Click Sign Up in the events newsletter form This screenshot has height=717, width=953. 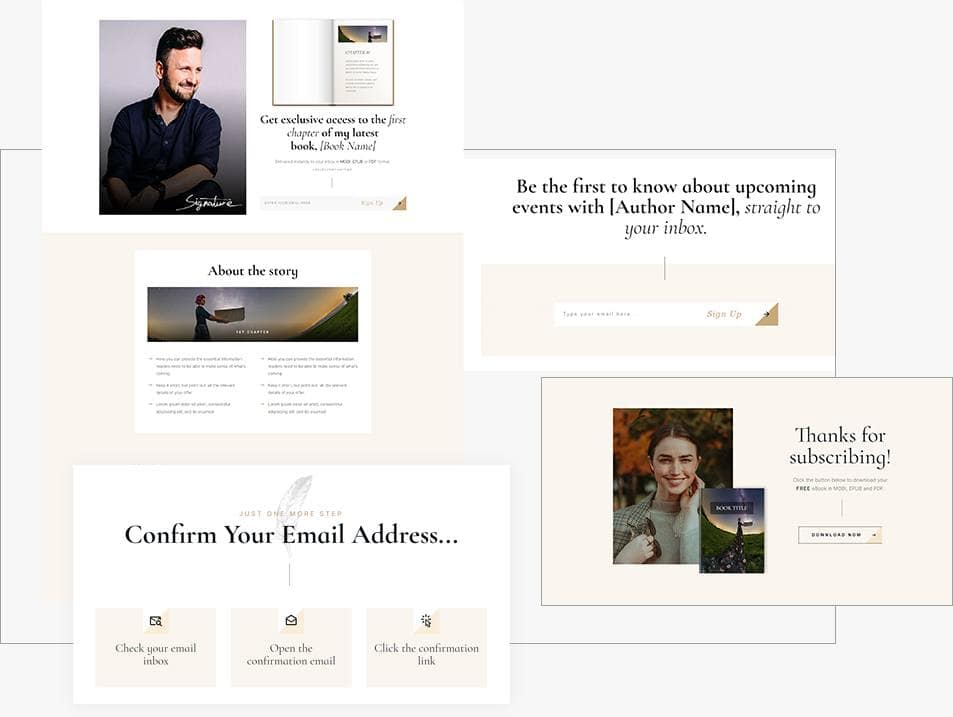[x=724, y=314]
